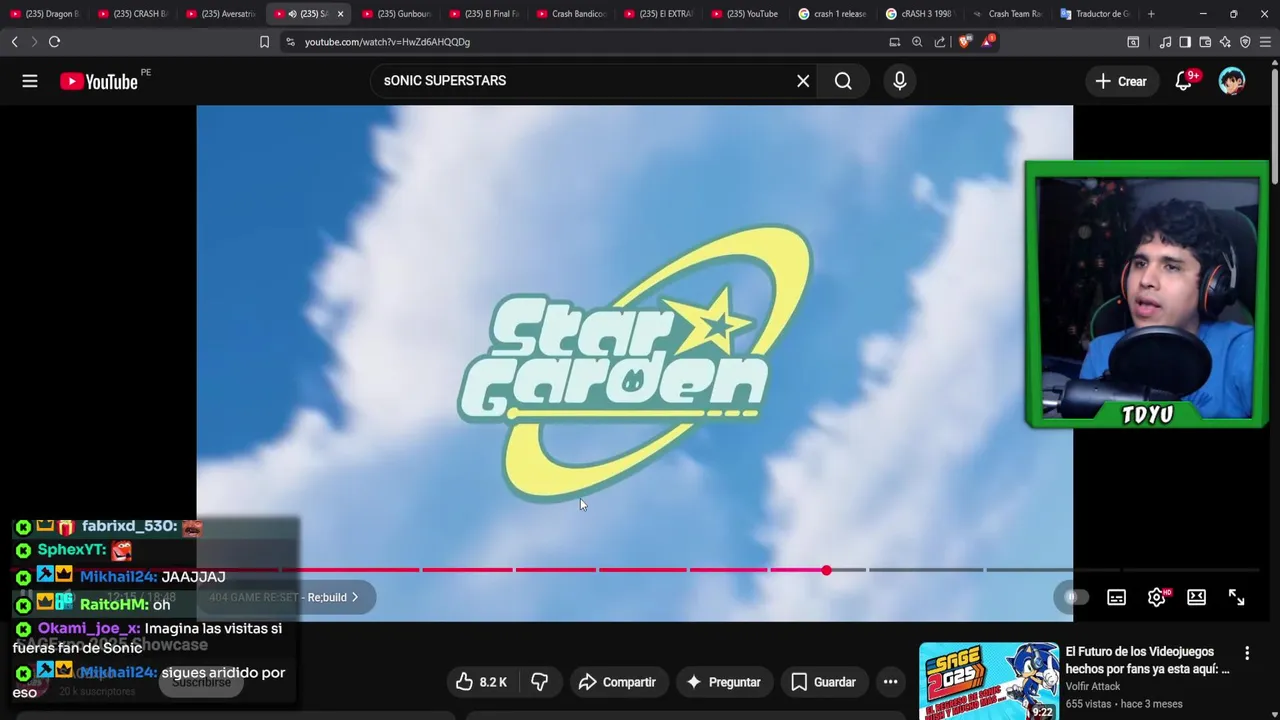The image size is (1280, 720).
Task: Switch to the Dragon B tab
Action: click(x=45, y=14)
